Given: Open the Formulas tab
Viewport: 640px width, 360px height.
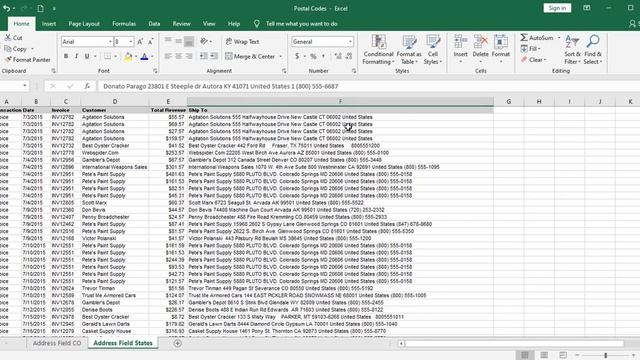Looking at the screenshot, I should coord(124,24).
